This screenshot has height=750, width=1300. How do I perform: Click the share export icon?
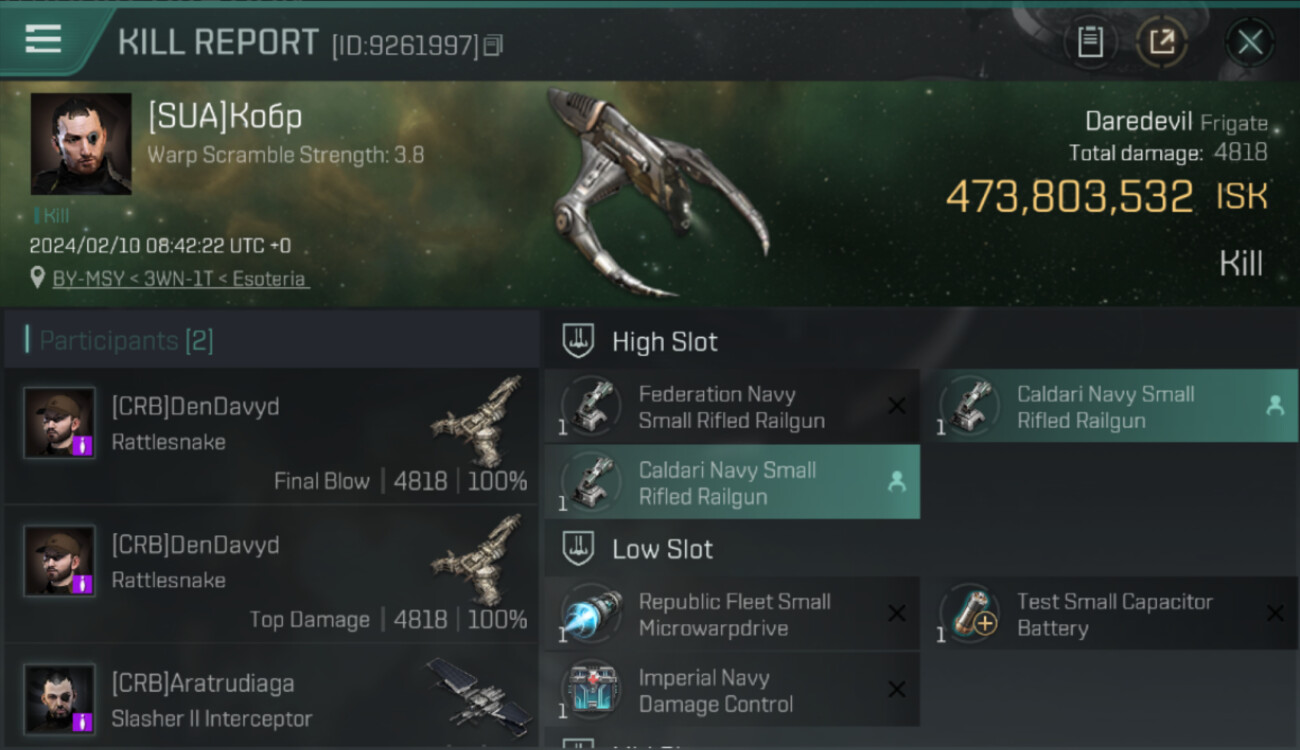click(1161, 42)
